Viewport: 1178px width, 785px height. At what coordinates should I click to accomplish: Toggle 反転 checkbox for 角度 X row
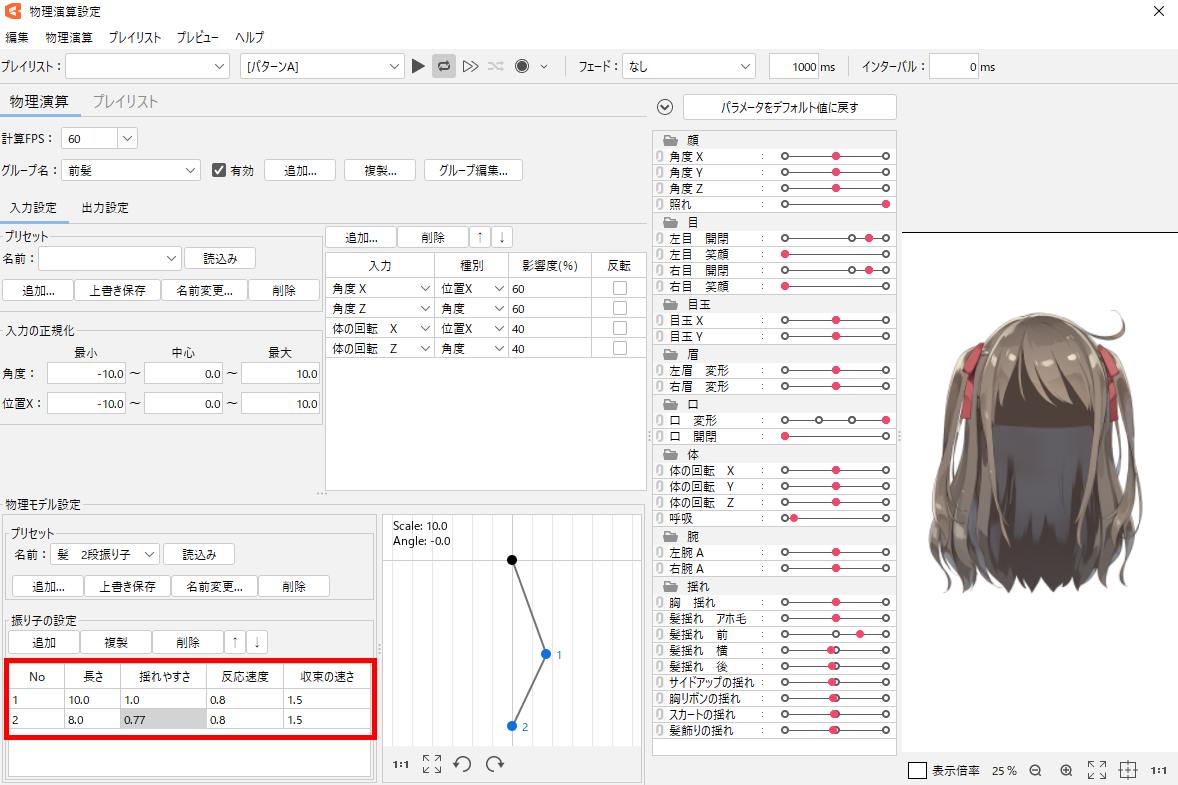(620, 288)
